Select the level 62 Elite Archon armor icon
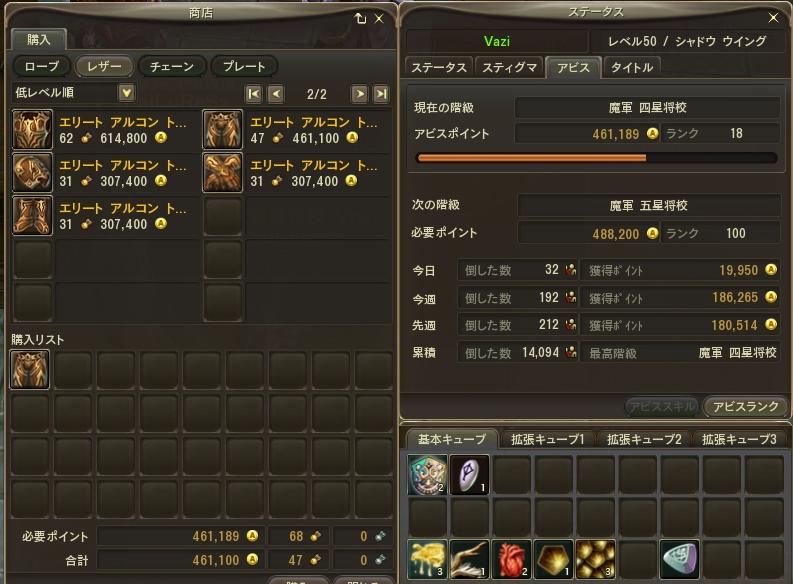Viewport: 793px width, 584px height. pyautogui.click(x=32, y=130)
